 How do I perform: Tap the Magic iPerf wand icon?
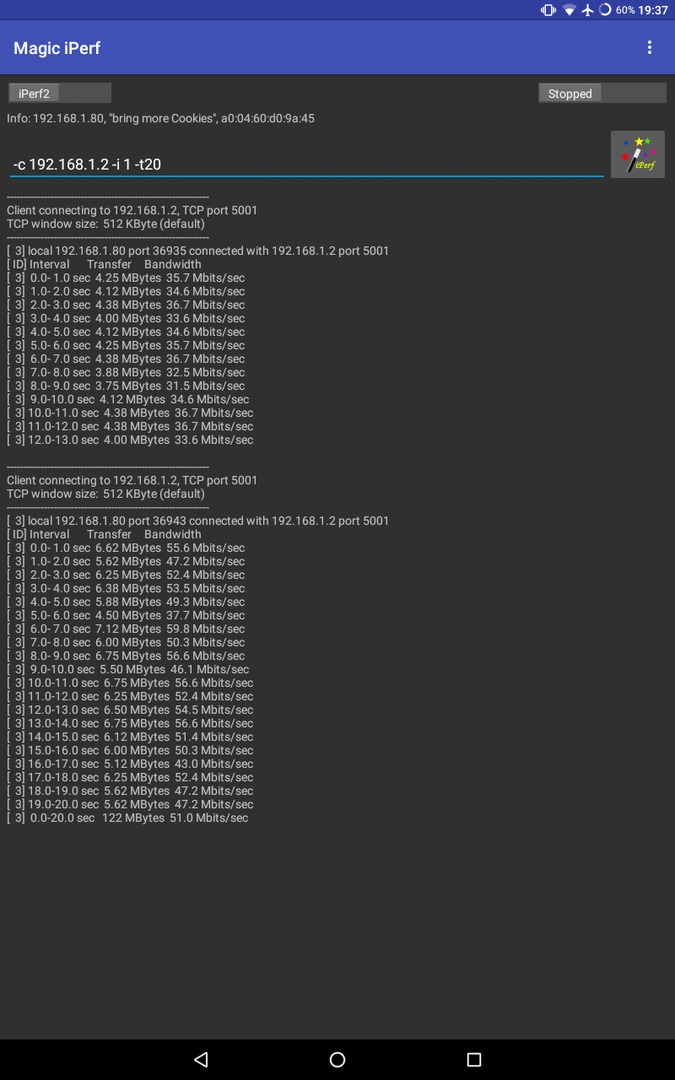(638, 154)
